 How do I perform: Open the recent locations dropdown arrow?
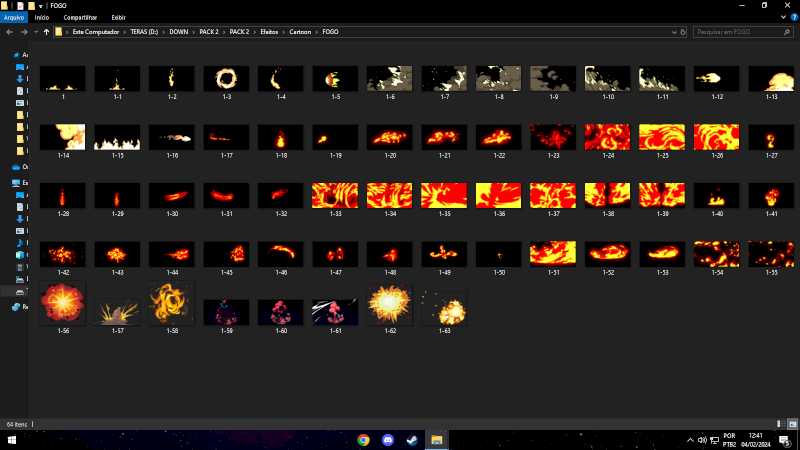click(x=35, y=32)
